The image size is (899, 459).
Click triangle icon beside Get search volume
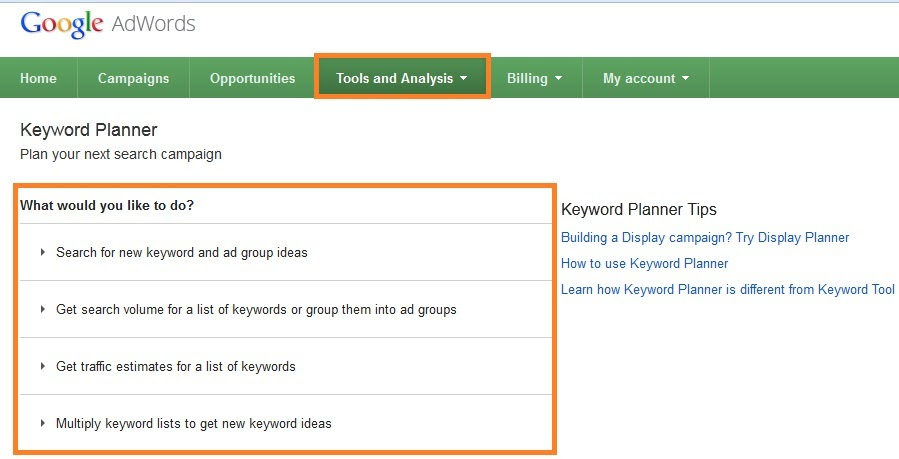click(42, 309)
